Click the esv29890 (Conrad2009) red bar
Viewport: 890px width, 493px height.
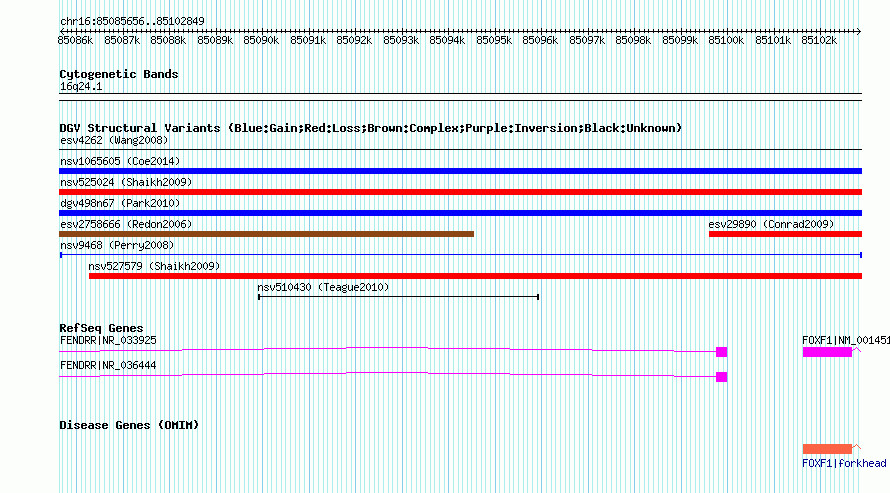[x=786, y=234]
